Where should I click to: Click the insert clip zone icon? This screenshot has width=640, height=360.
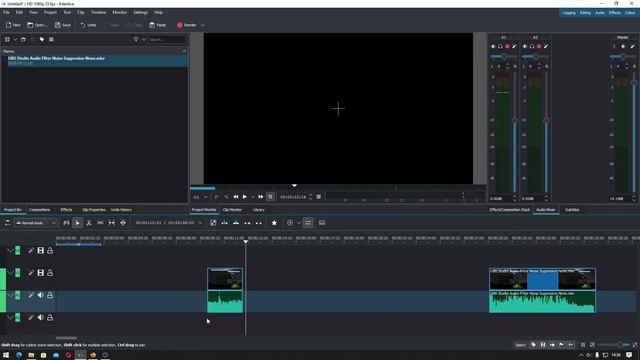[x=224, y=223]
